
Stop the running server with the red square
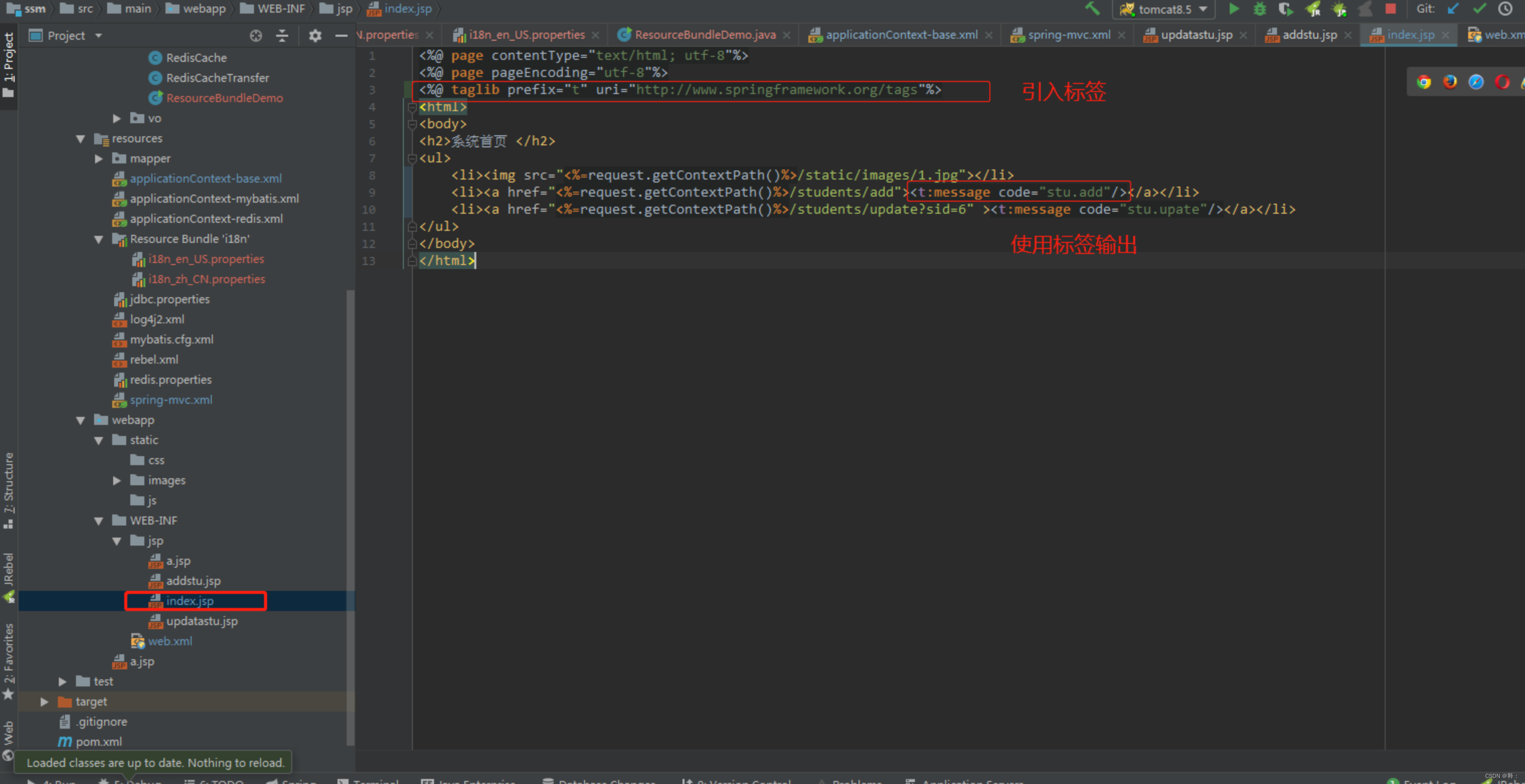tap(1391, 9)
